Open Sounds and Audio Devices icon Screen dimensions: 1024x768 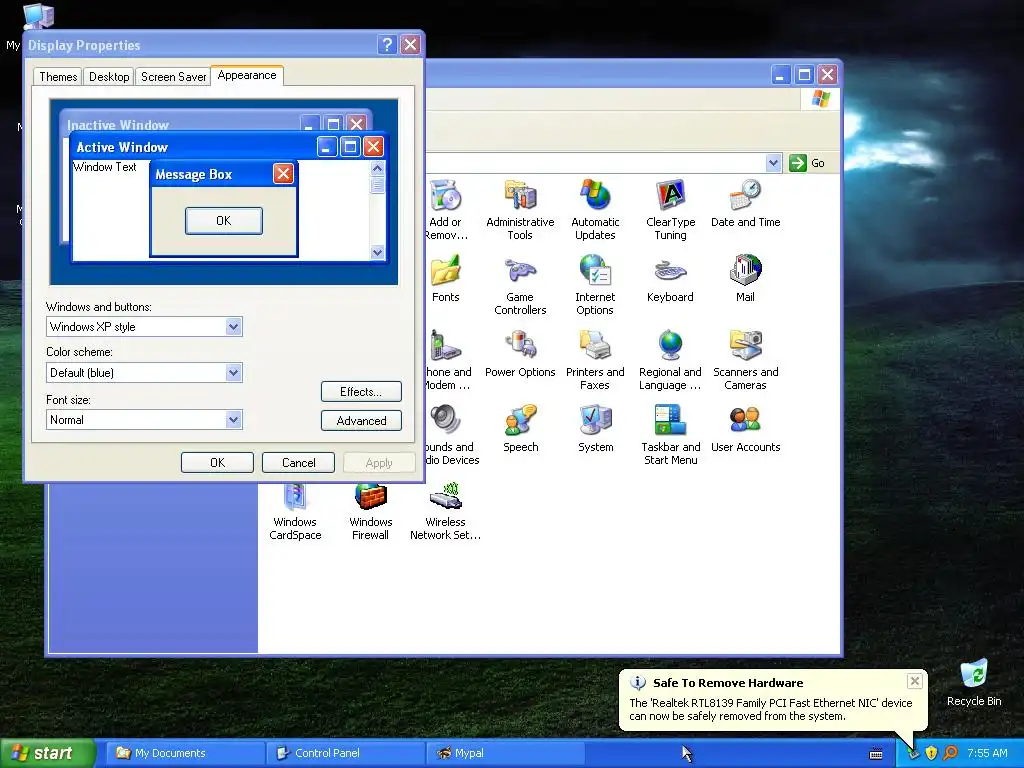pos(446,420)
